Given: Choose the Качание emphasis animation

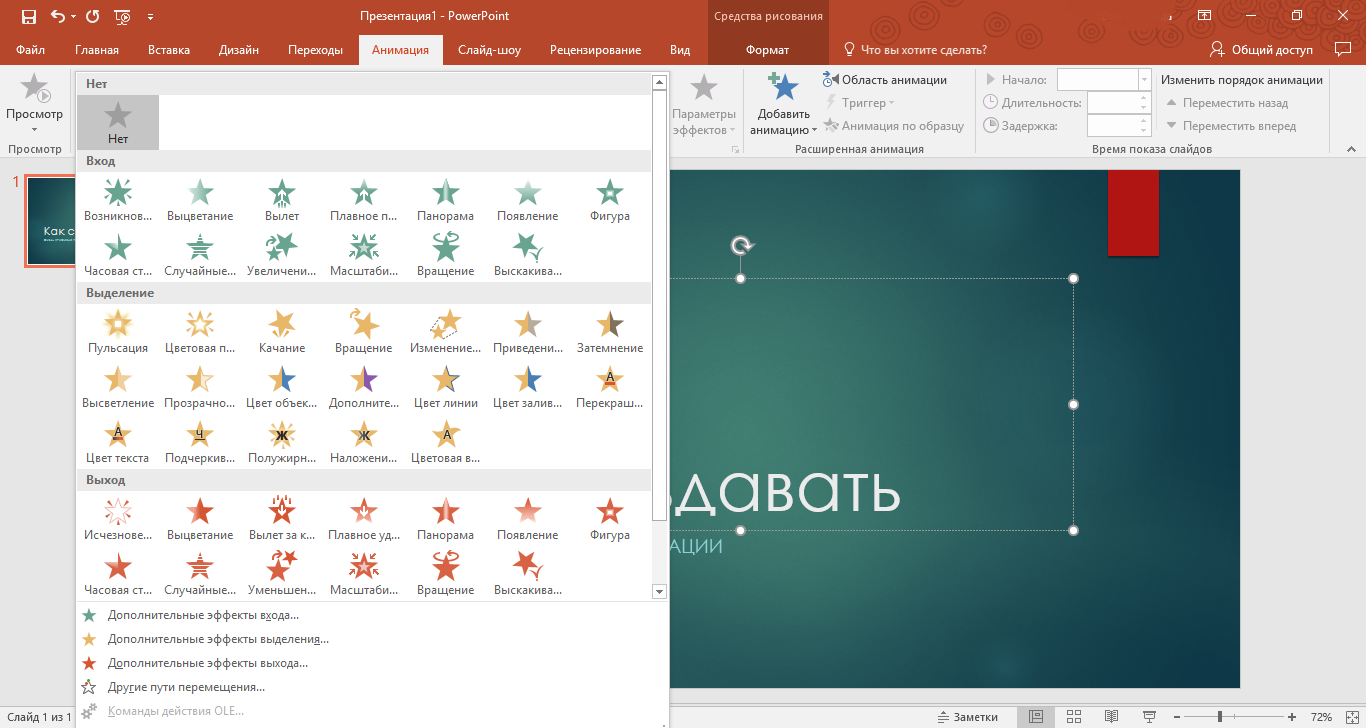Looking at the screenshot, I should (x=282, y=331).
